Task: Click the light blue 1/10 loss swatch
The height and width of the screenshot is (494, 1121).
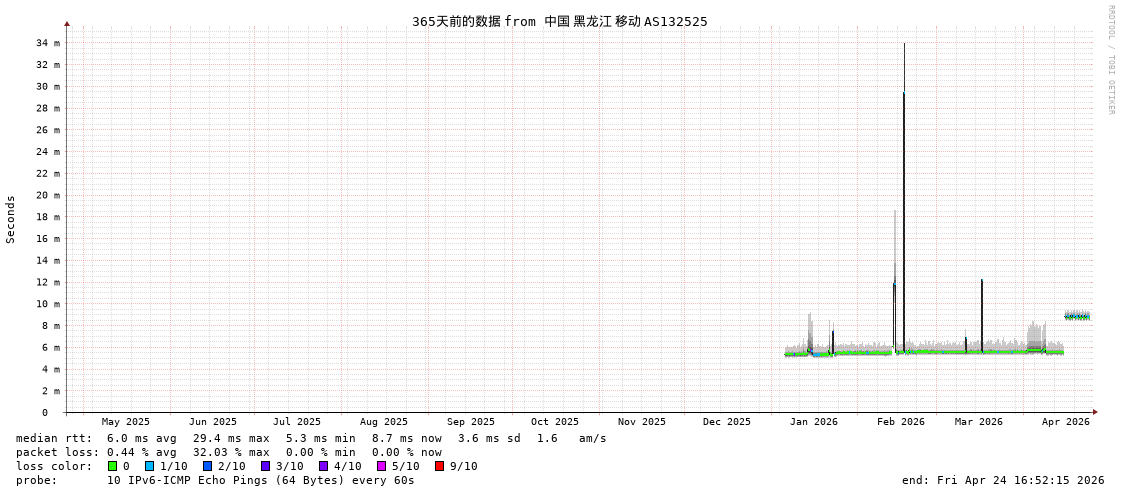Action: click(150, 466)
